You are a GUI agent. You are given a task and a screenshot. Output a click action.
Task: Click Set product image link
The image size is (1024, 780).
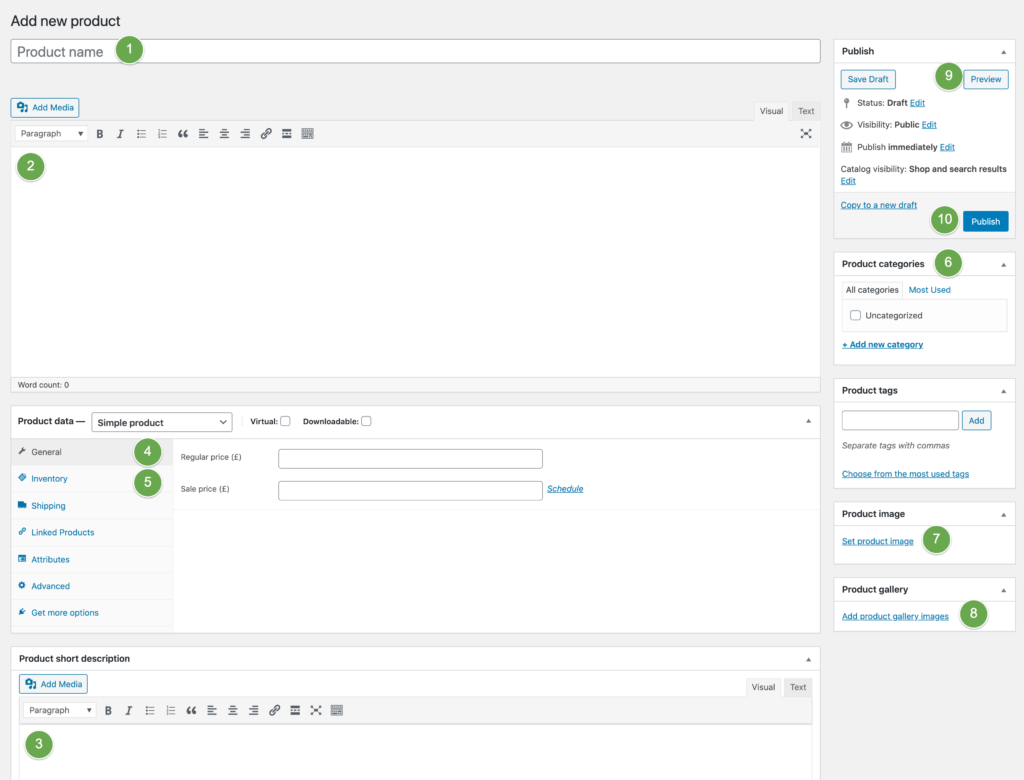pyautogui.click(x=877, y=540)
